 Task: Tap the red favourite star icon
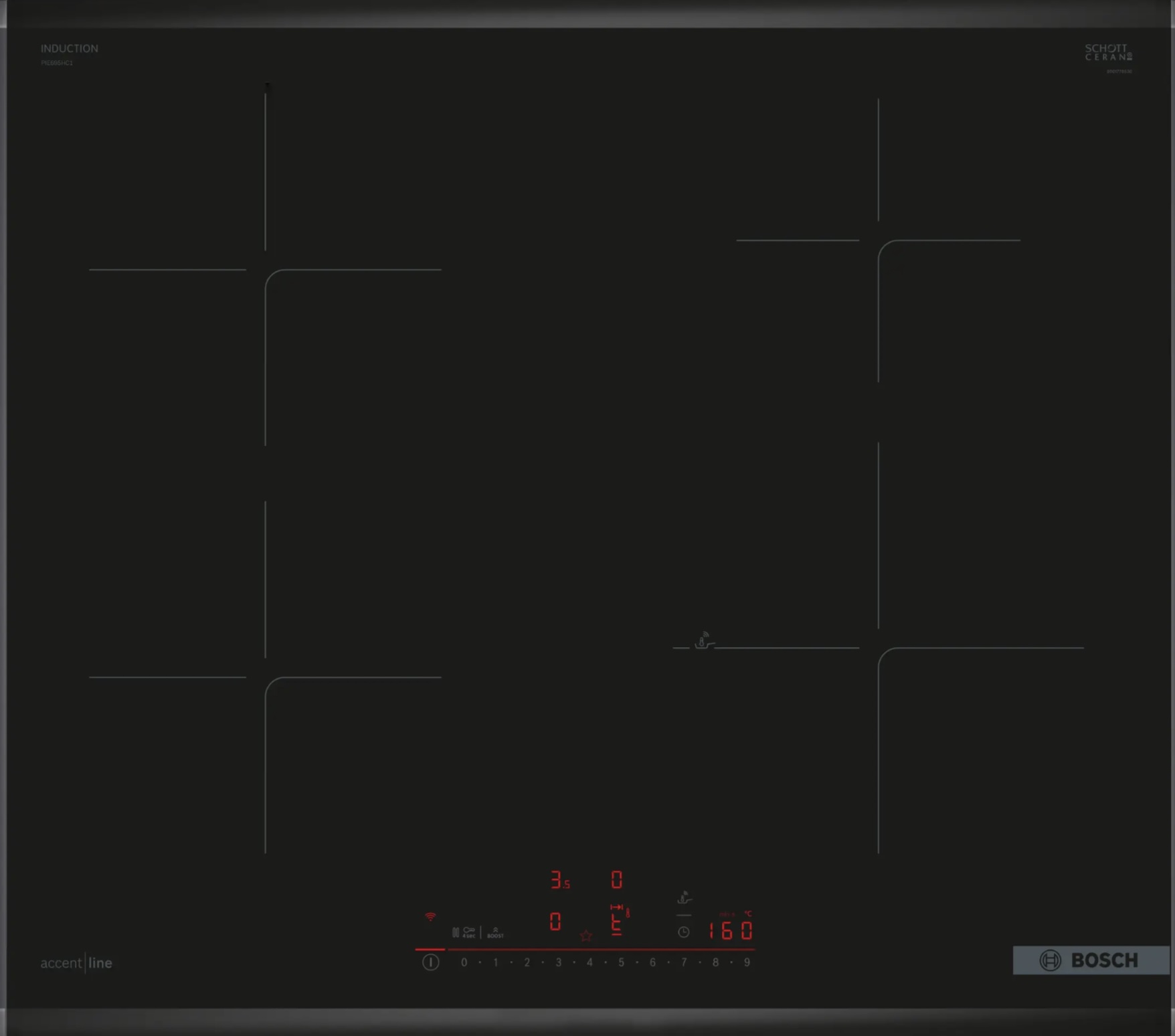pyautogui.click(x=586, y=936)
